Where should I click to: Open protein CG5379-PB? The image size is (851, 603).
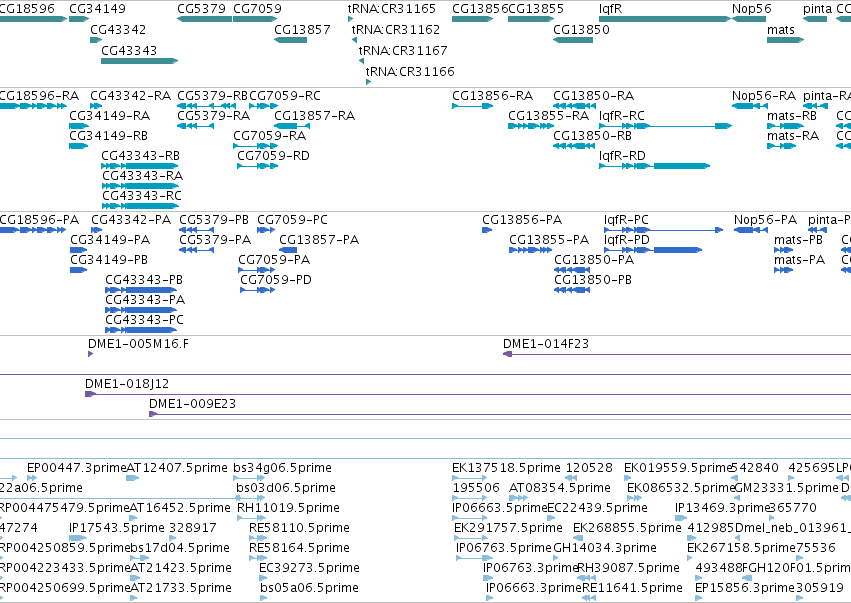pyautogui.click(x=196, y=230)
